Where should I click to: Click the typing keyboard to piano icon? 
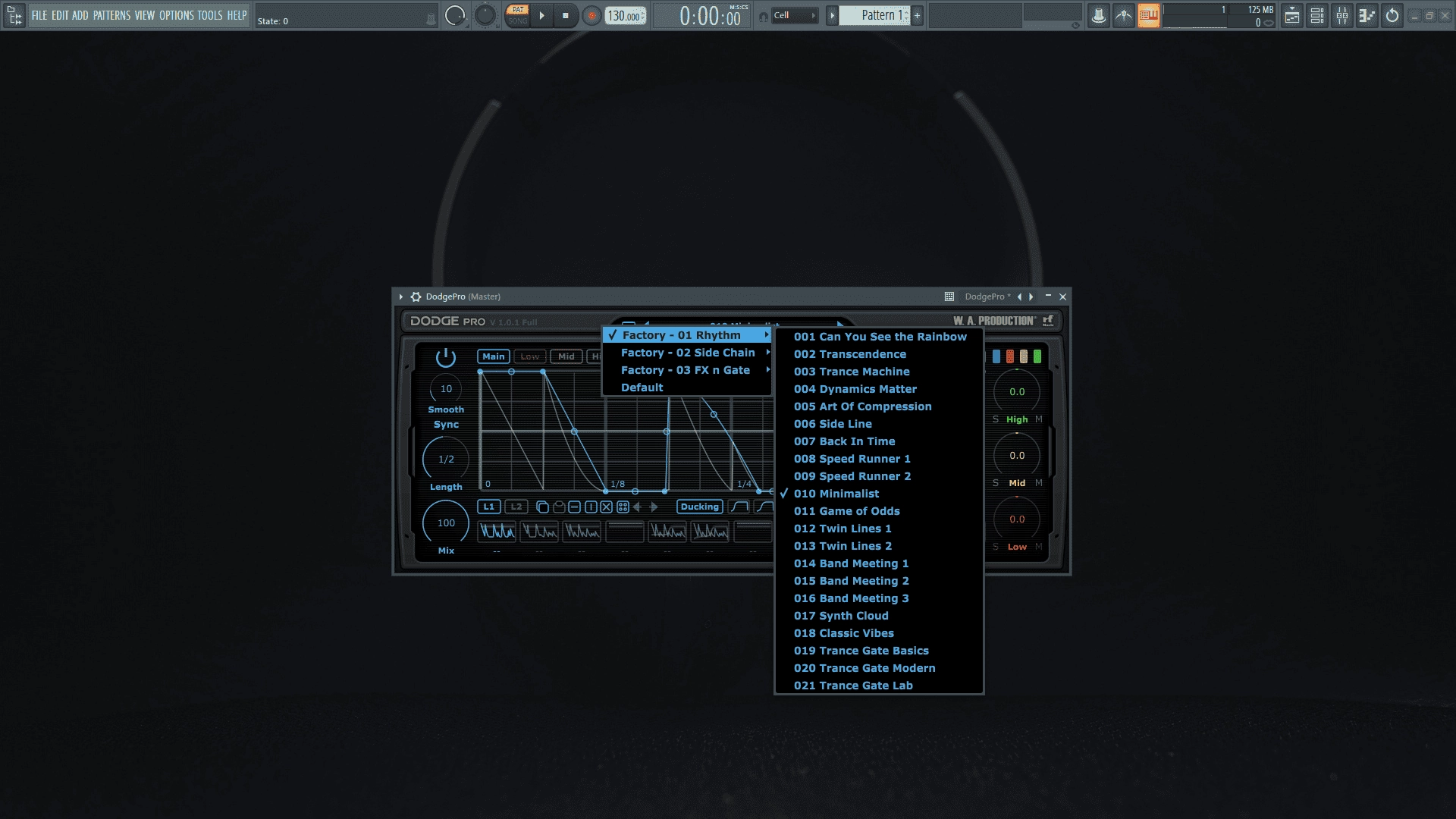(x=1148, y=15)
